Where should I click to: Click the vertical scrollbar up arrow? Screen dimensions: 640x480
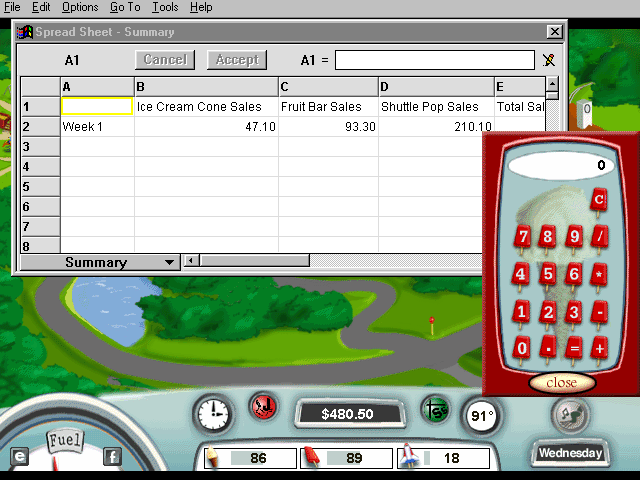point(552,84)
